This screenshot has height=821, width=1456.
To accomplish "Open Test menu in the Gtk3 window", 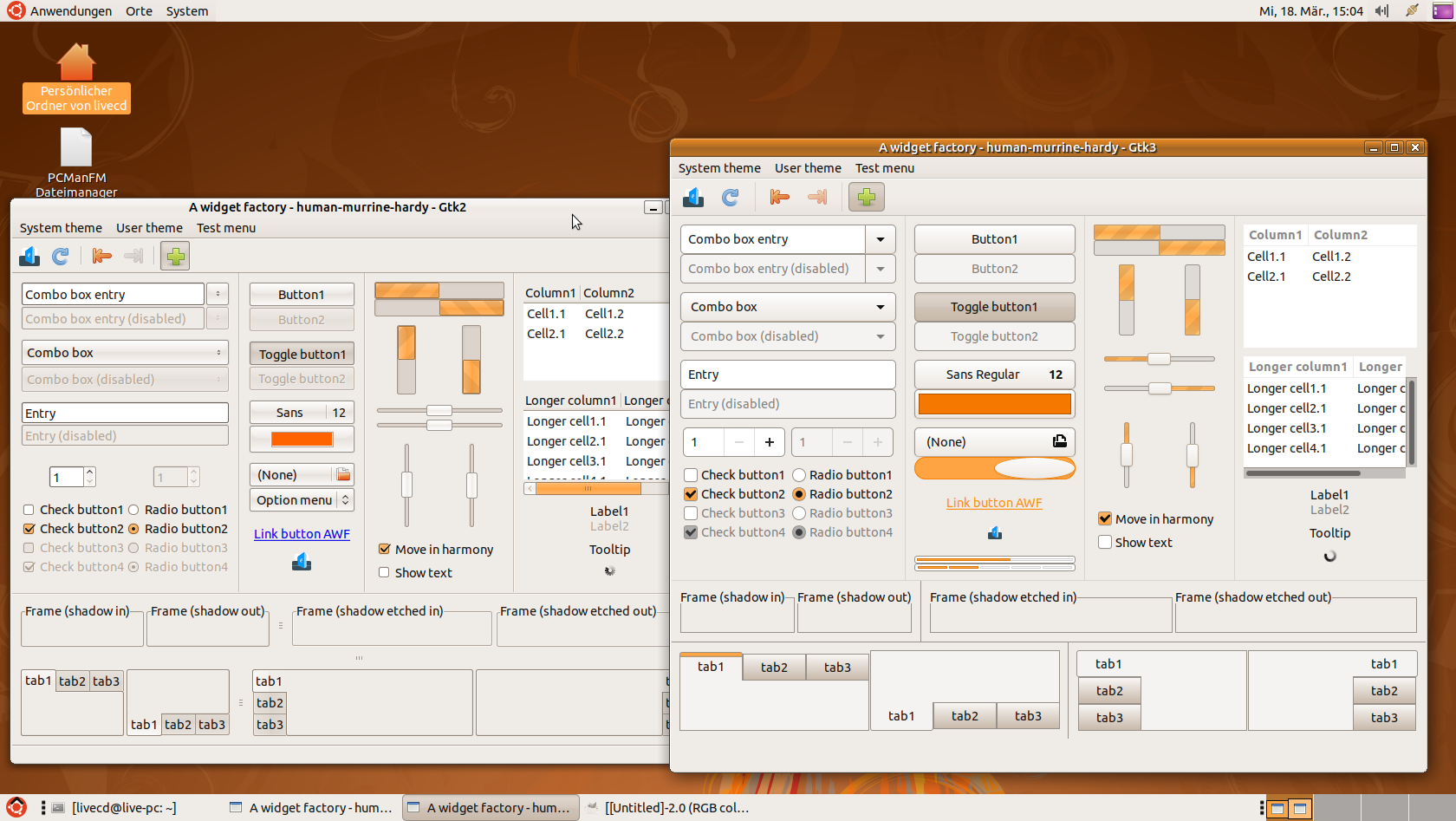I will (885, 168).
